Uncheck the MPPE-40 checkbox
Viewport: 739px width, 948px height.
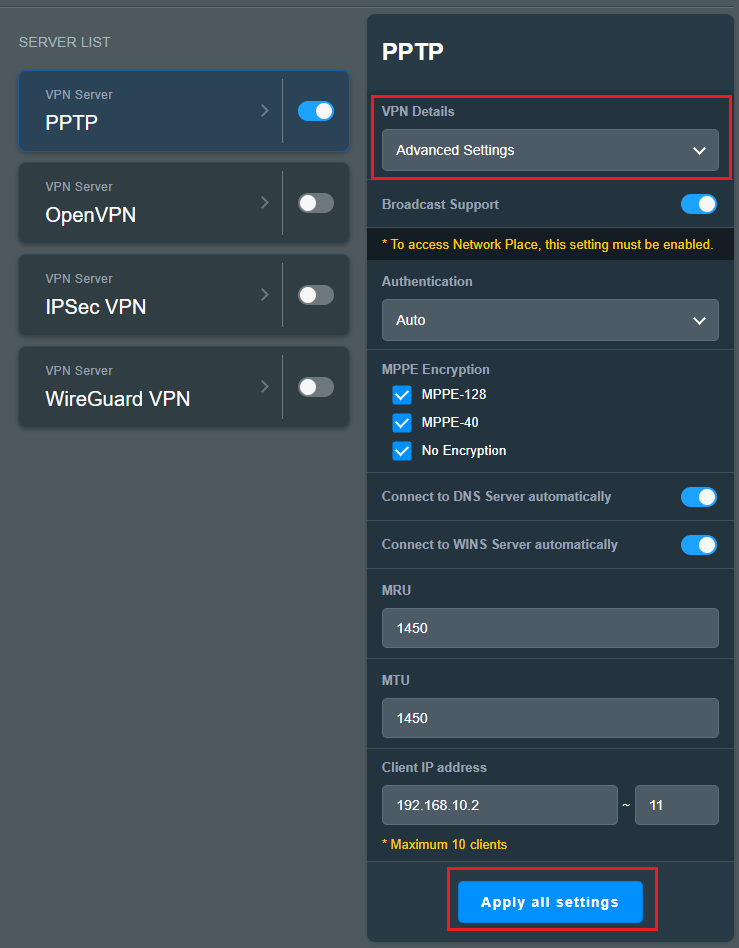402,423
